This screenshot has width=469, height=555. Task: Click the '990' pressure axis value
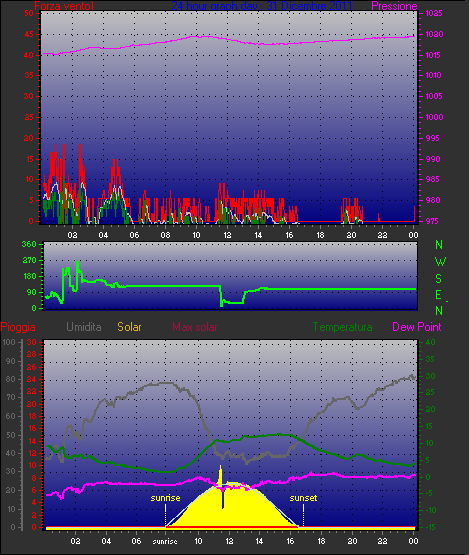[433, 159]
